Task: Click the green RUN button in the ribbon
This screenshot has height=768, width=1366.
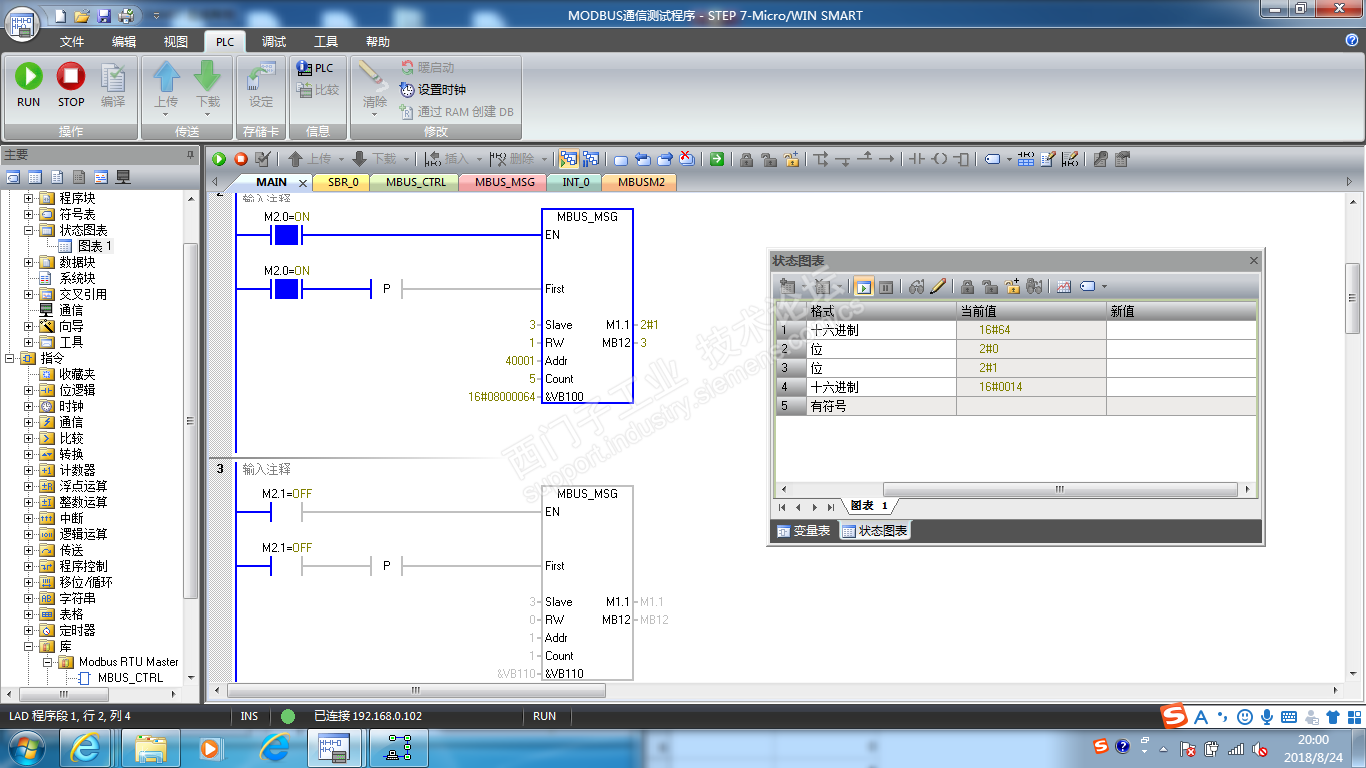Action: pyautogui.click(x=28, y=84)
